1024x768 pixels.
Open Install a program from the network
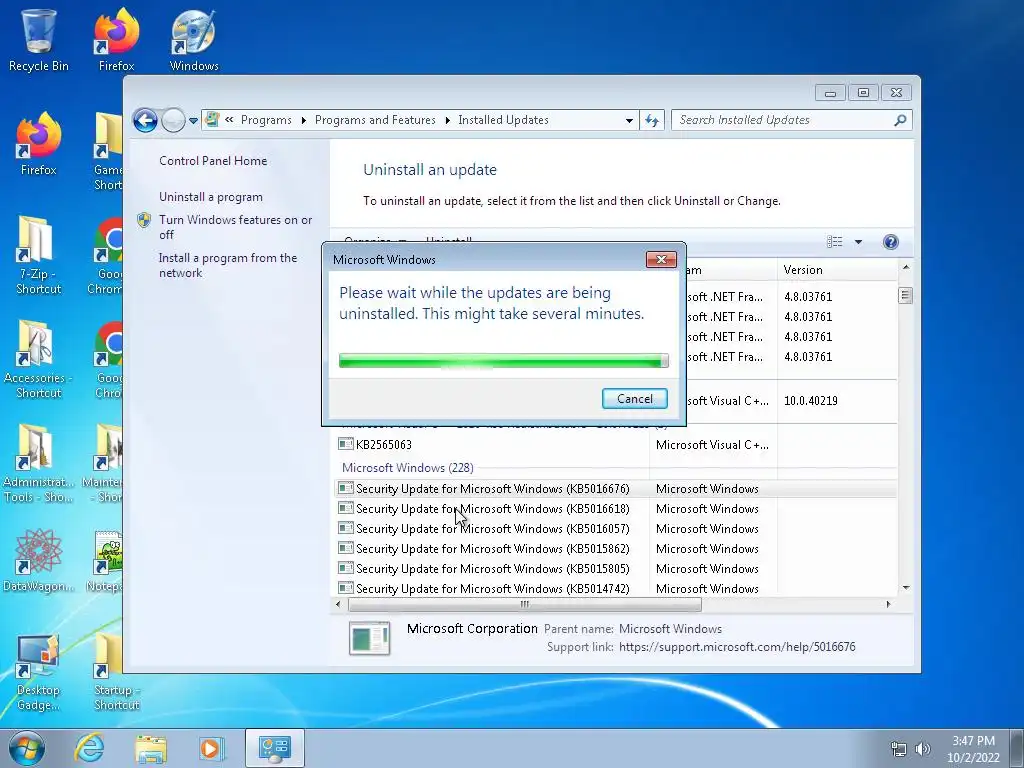coord(227,265)
